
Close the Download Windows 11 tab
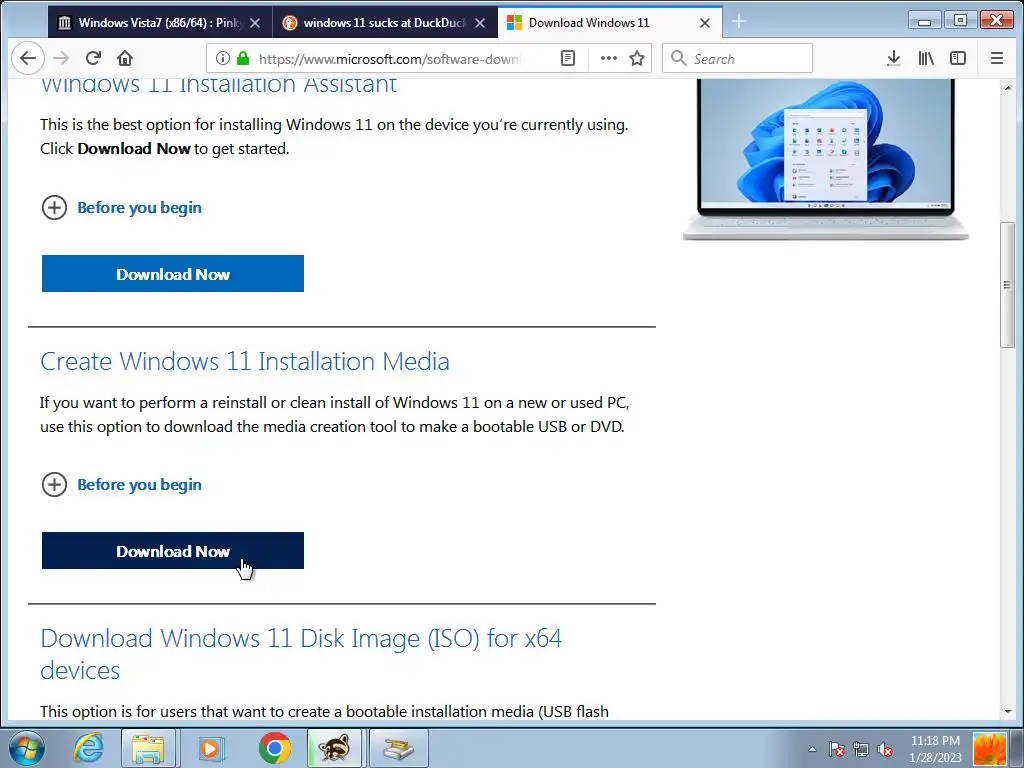coord(705,23)
